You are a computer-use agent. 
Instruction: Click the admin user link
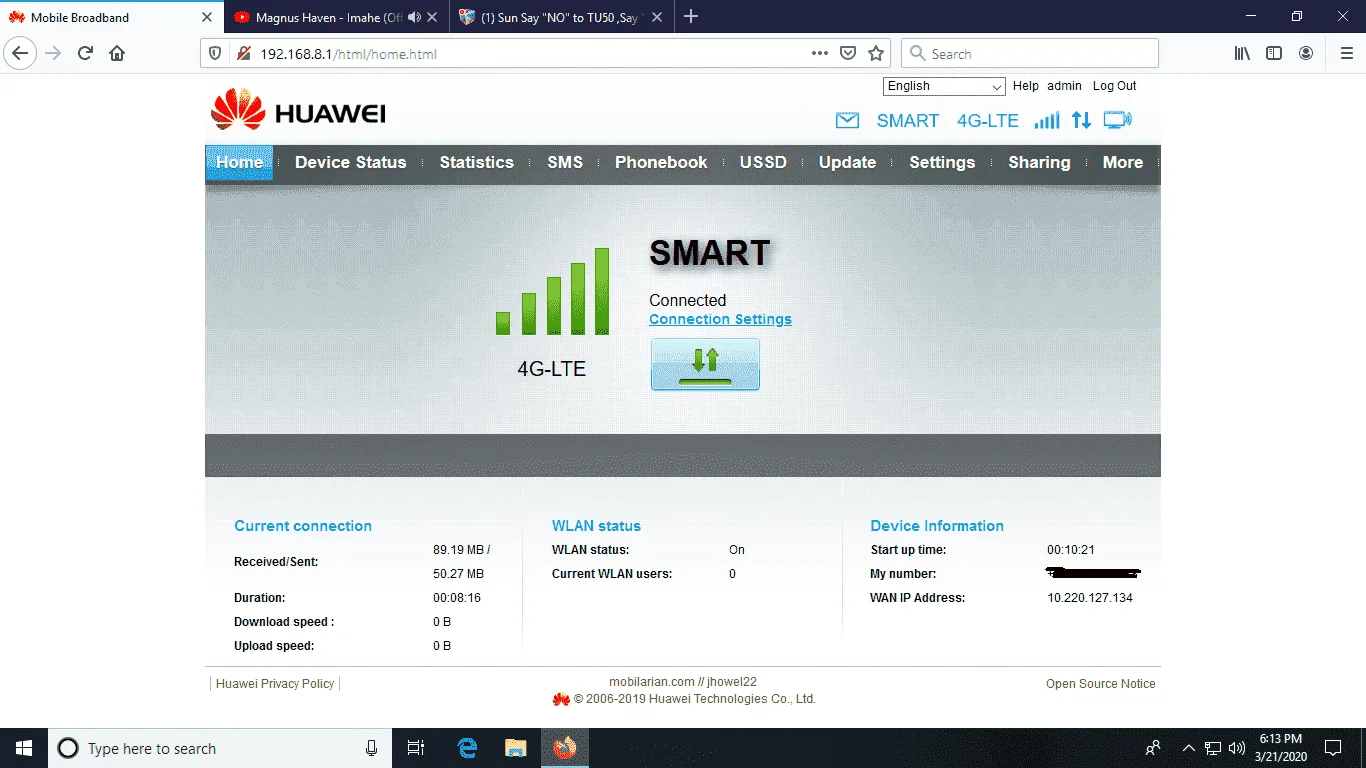[1064, 86]
